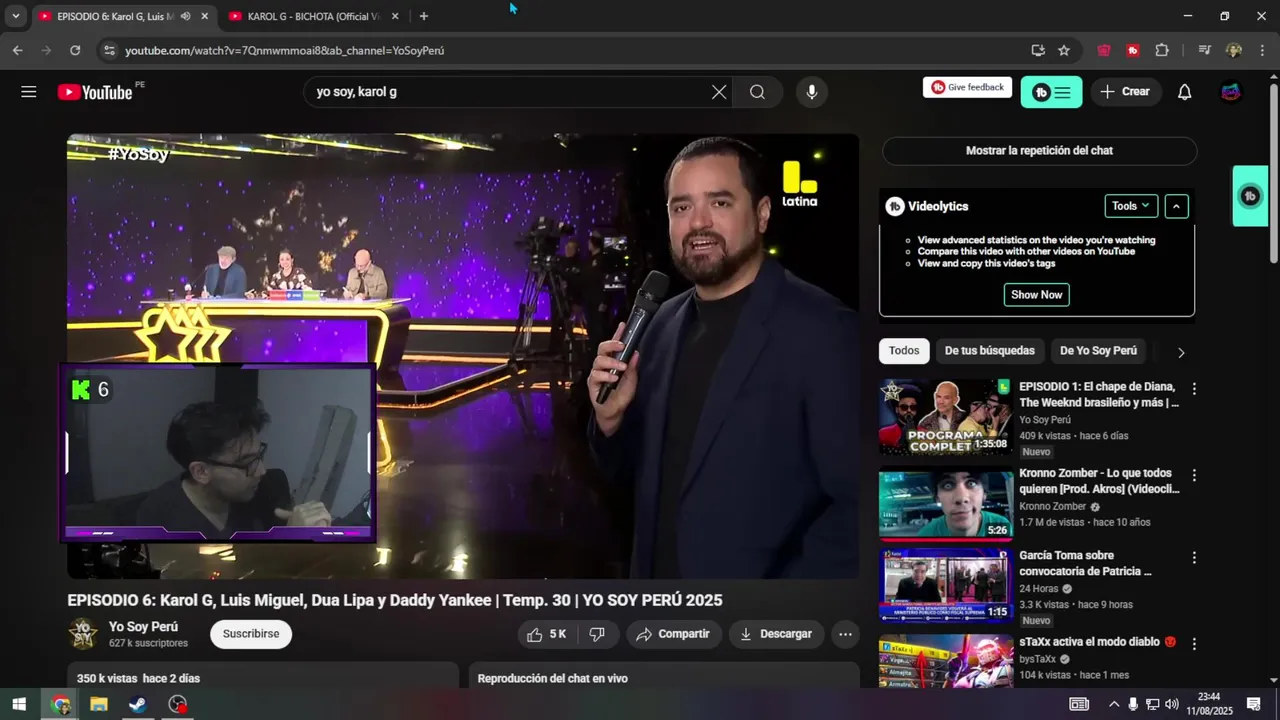Click the Compartir button

(x=674, y=634)
